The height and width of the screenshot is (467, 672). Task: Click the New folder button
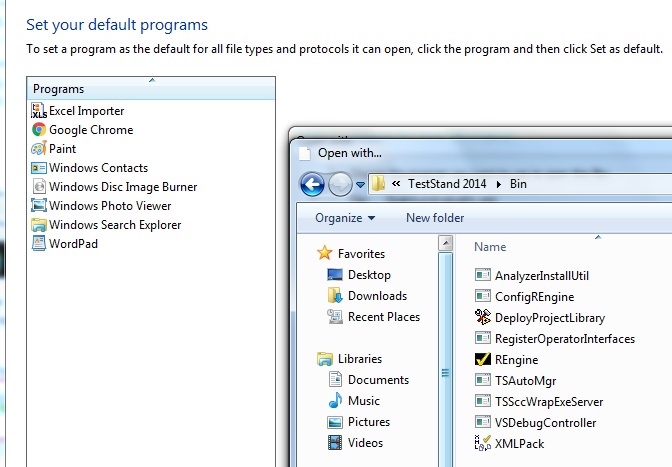435,218
